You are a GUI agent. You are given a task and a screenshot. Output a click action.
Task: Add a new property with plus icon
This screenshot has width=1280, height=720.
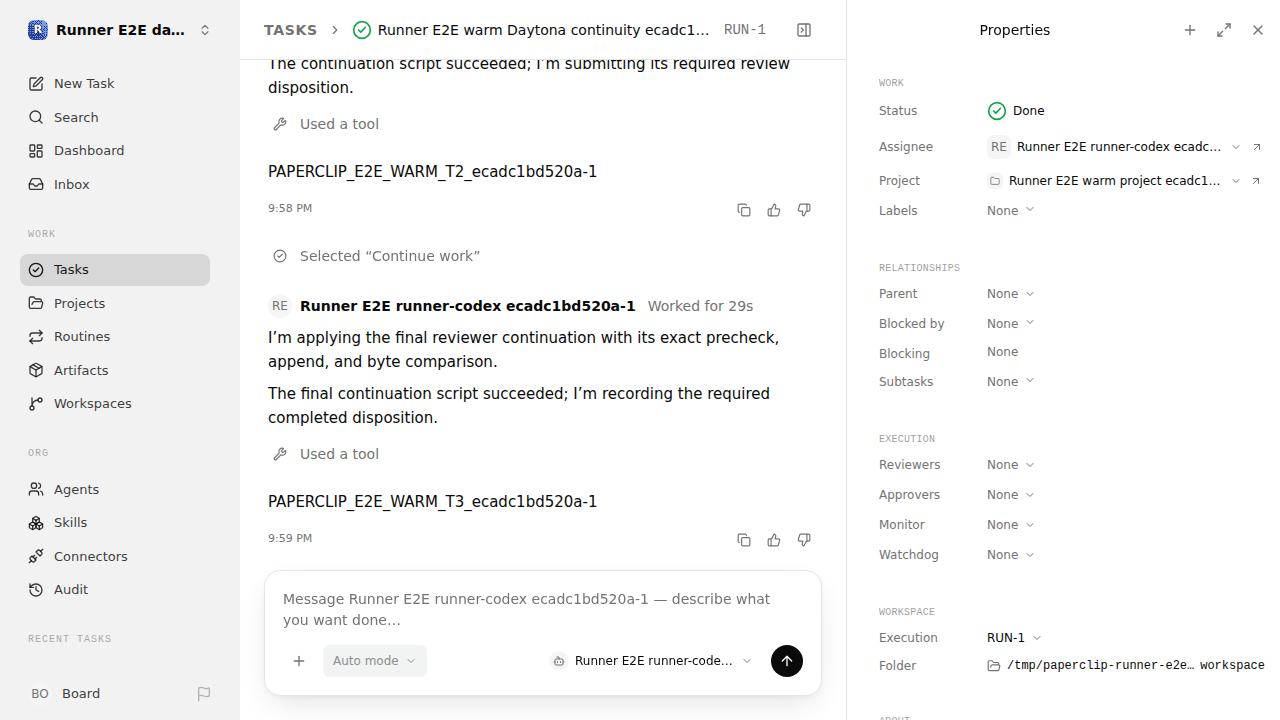tap(1190, 30)
